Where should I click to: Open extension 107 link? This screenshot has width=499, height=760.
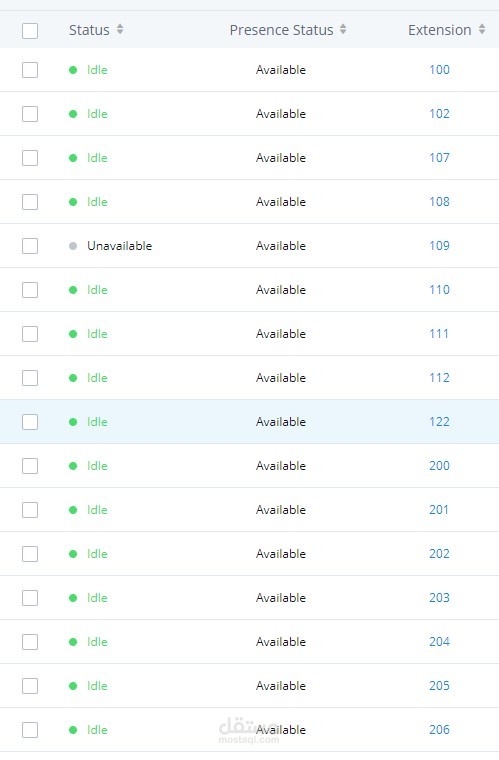439,158
